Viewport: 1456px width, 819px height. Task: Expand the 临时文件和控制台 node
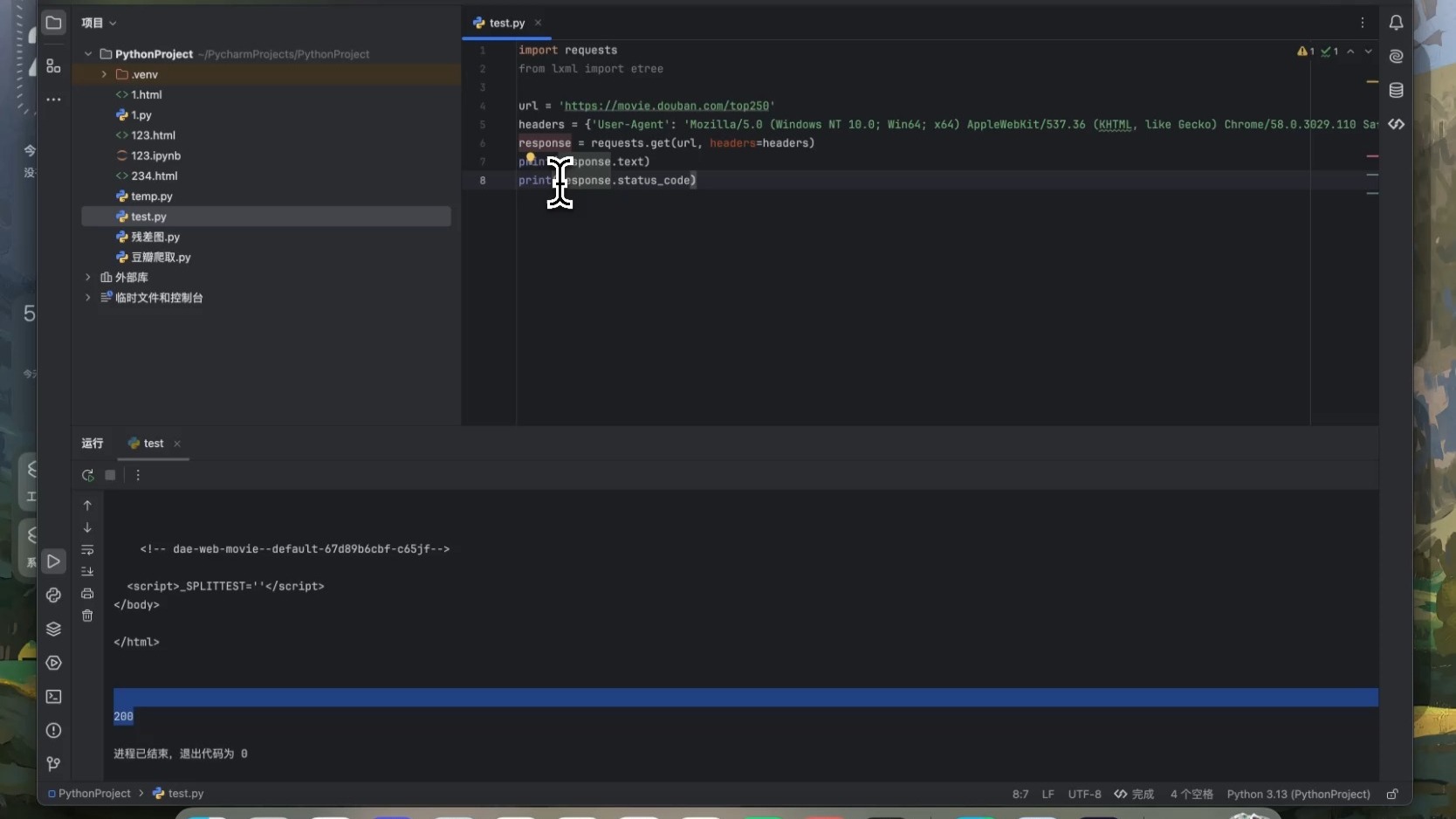point(88,298)
